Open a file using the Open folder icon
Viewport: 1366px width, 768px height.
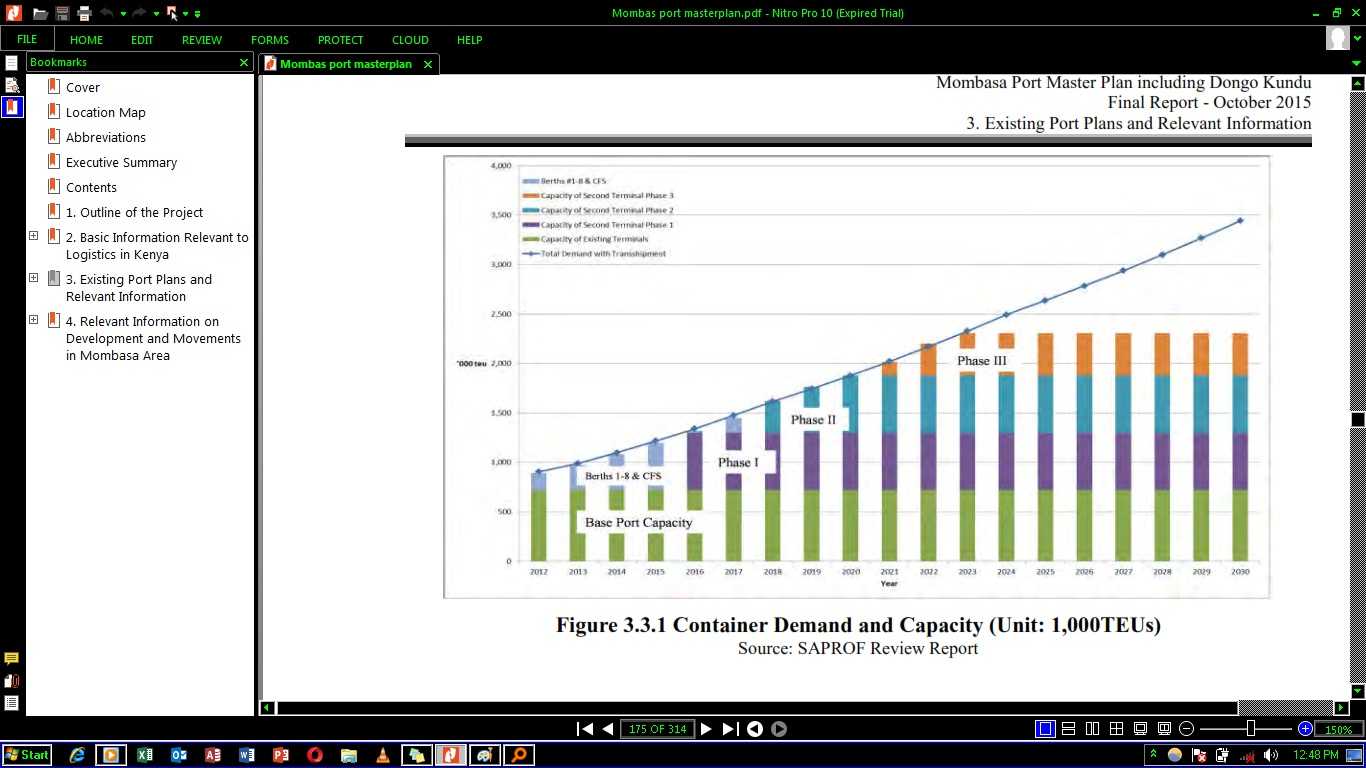click(40, 14)
